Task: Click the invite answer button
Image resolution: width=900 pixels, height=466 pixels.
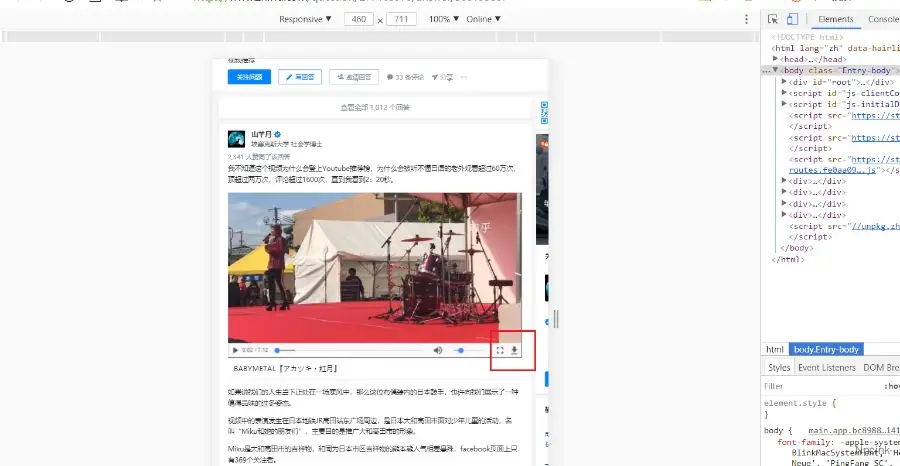Action: coord(354,77)
